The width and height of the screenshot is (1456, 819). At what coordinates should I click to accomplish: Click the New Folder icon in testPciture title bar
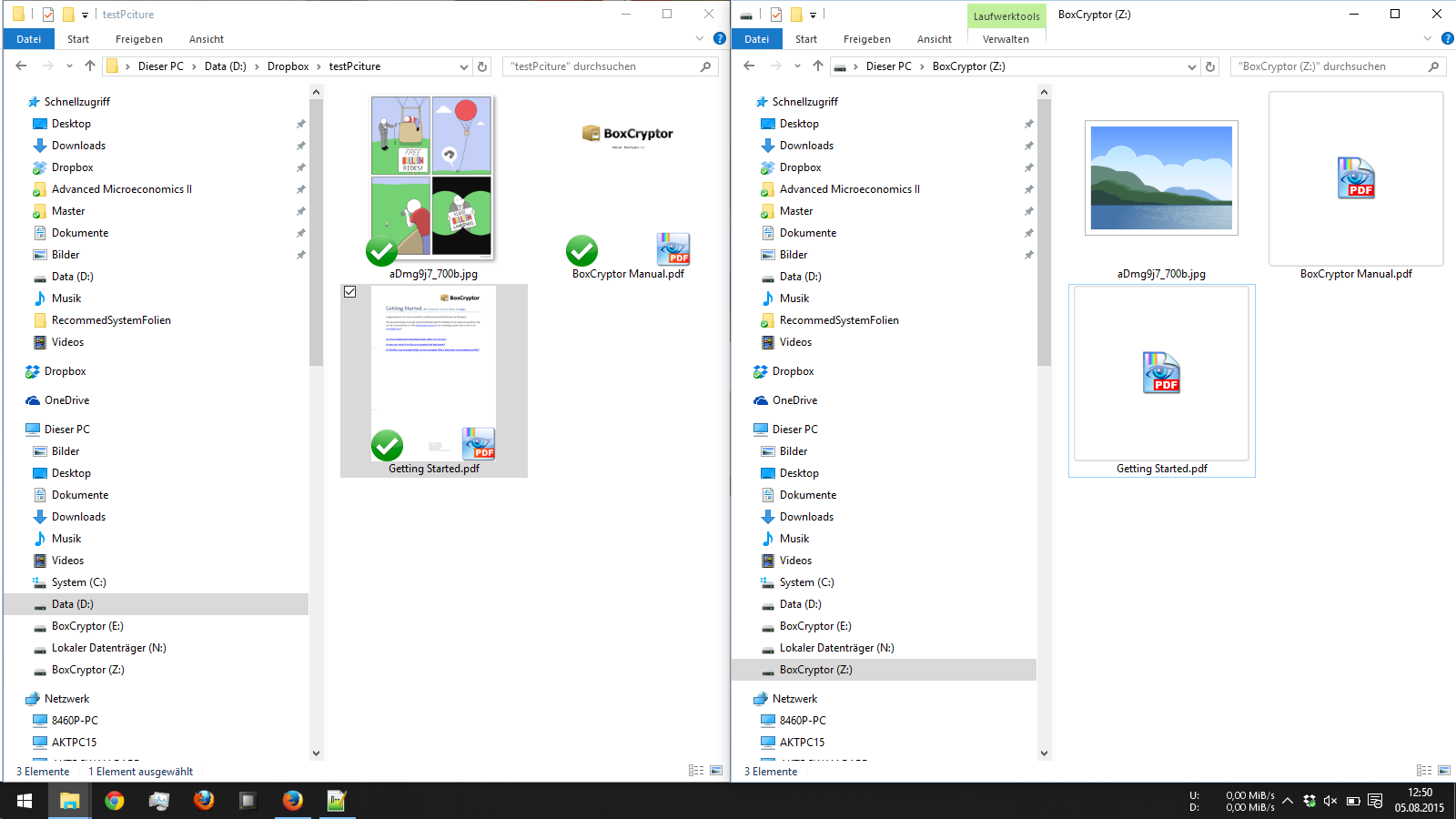(68, 15)
